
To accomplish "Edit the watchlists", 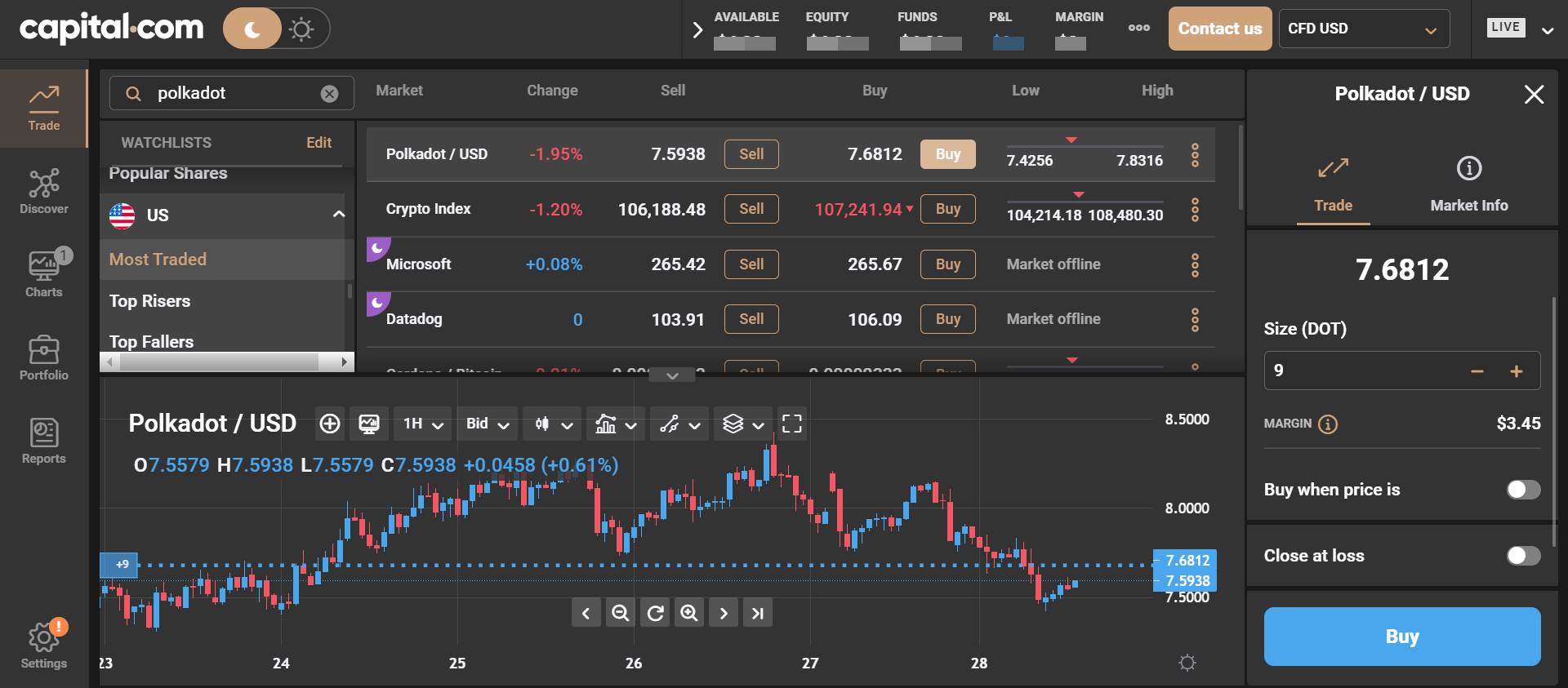I will 318,143.
